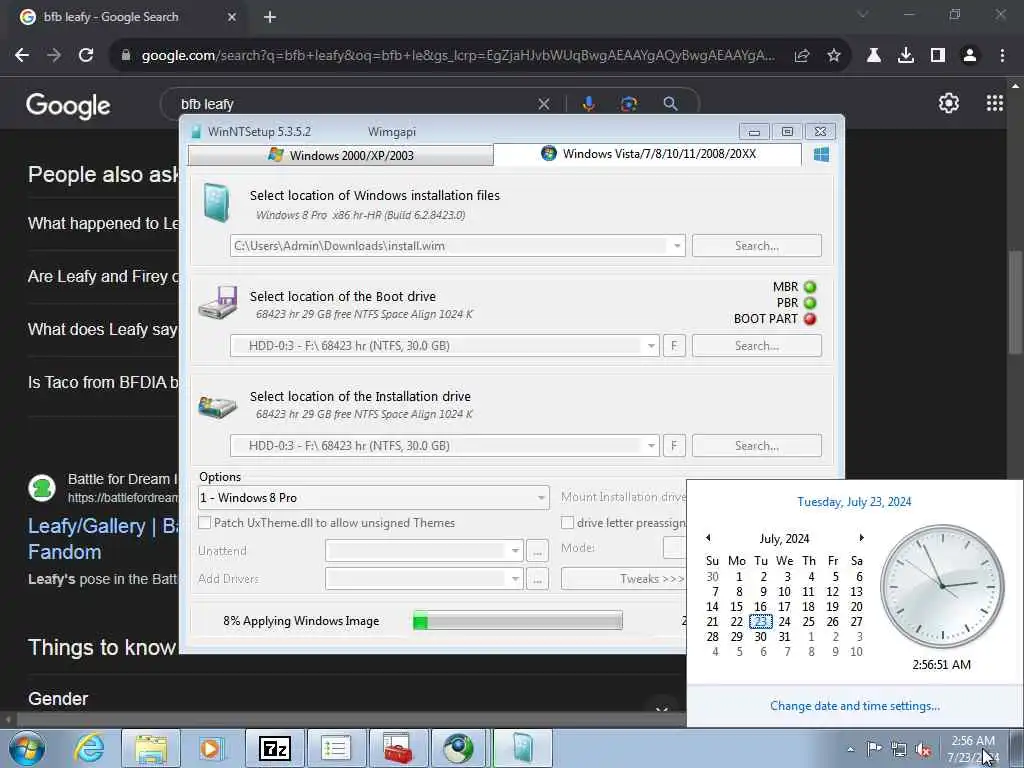Enable Patch UxTheme.dll checkbox
This screenshot has width=1024, height=768.
[205, 523]
